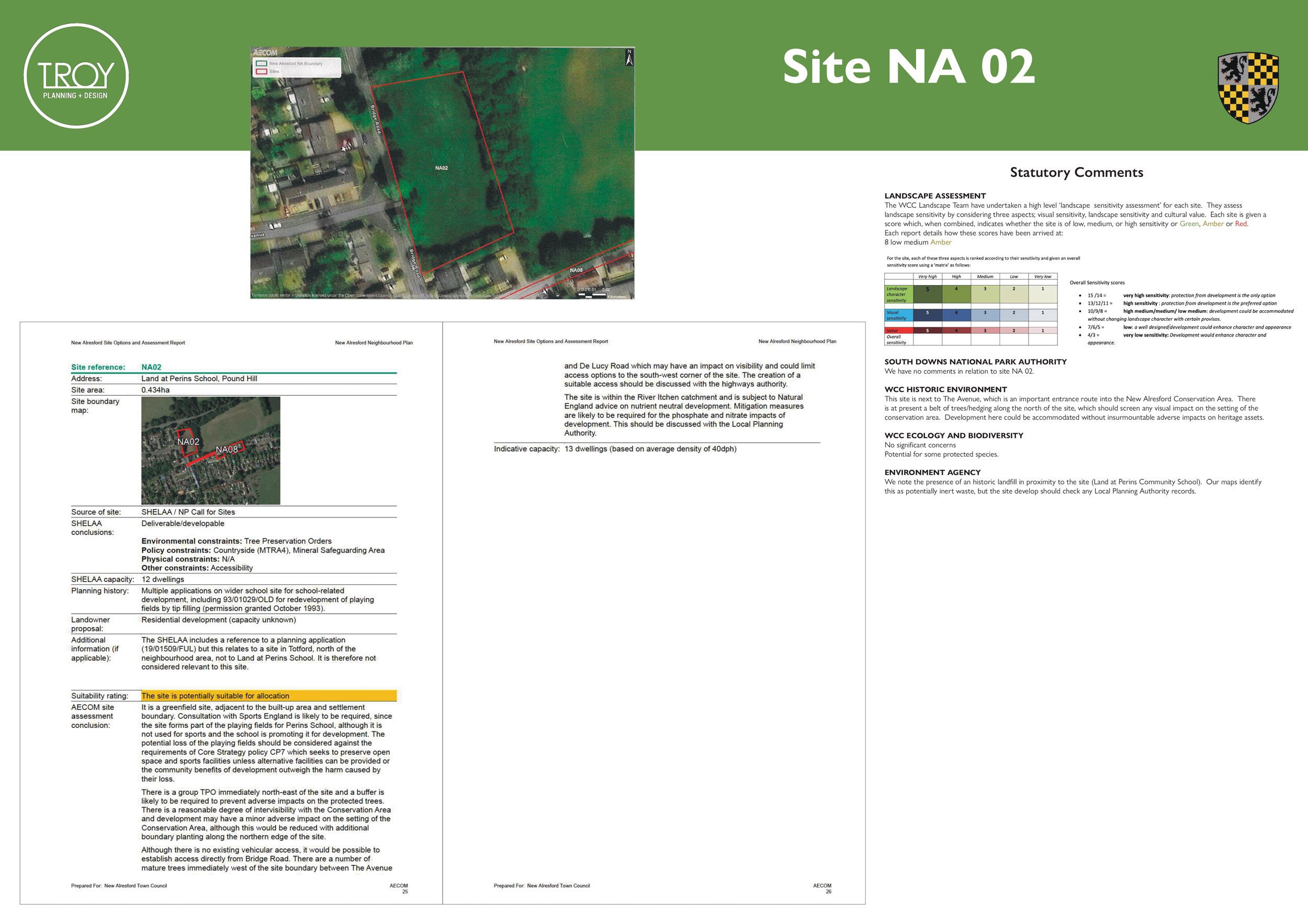This screenshot has height=924, width=1308.
Task: Click the dark blue visual sensitivity 5 cell
Action: click(927, 314)
